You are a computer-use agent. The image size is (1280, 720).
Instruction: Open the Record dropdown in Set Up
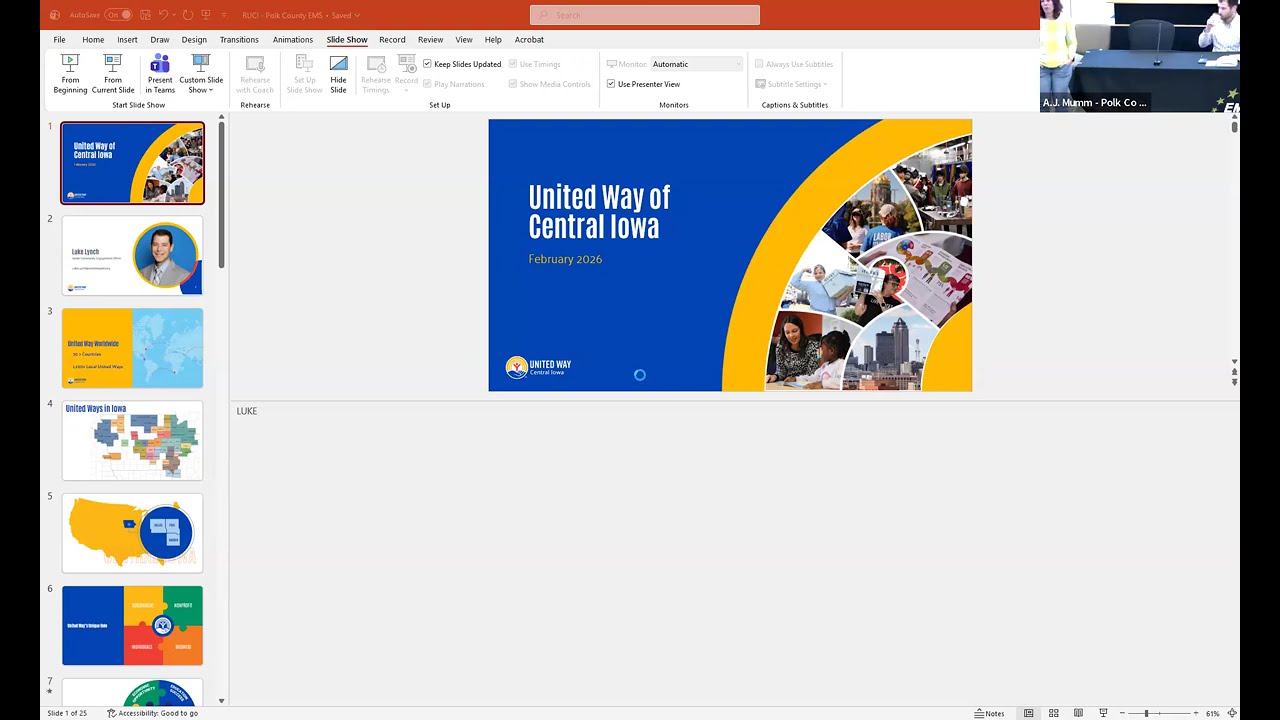pyautogui.click(x=406, y=74)
